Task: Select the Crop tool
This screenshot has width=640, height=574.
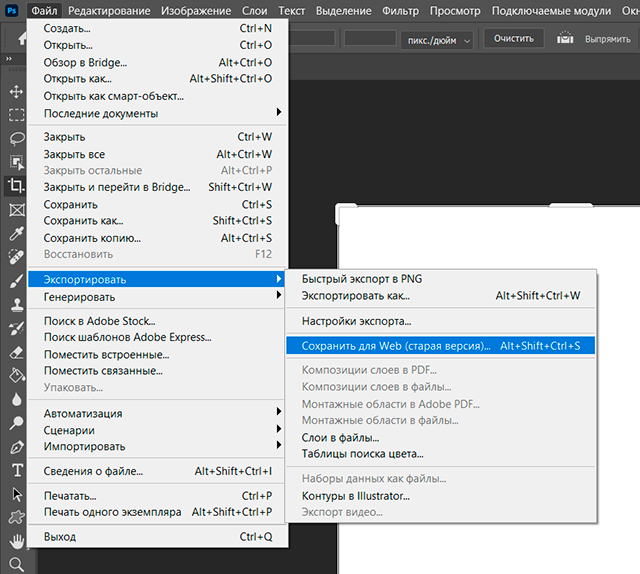Action: pyautogui.click(x=16, y=186)
